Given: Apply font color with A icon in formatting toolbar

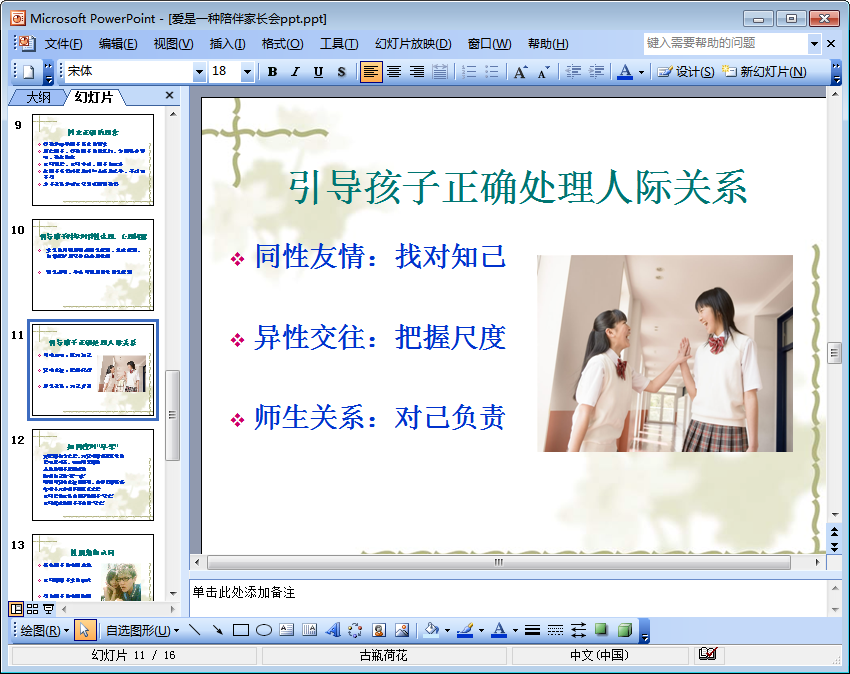Looking at the screenshot, I should 625,72.
